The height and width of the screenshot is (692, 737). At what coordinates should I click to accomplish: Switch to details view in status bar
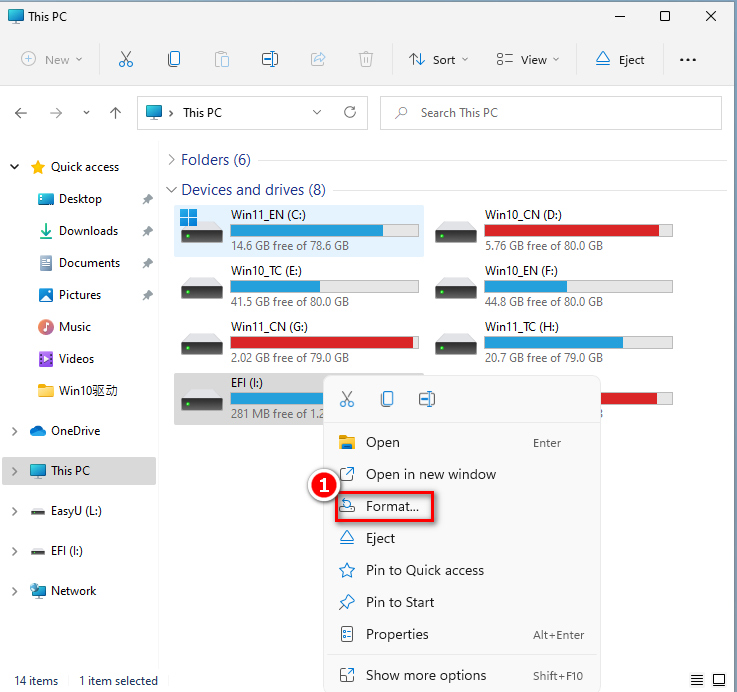pyautogui.click(x=697, y=680)
